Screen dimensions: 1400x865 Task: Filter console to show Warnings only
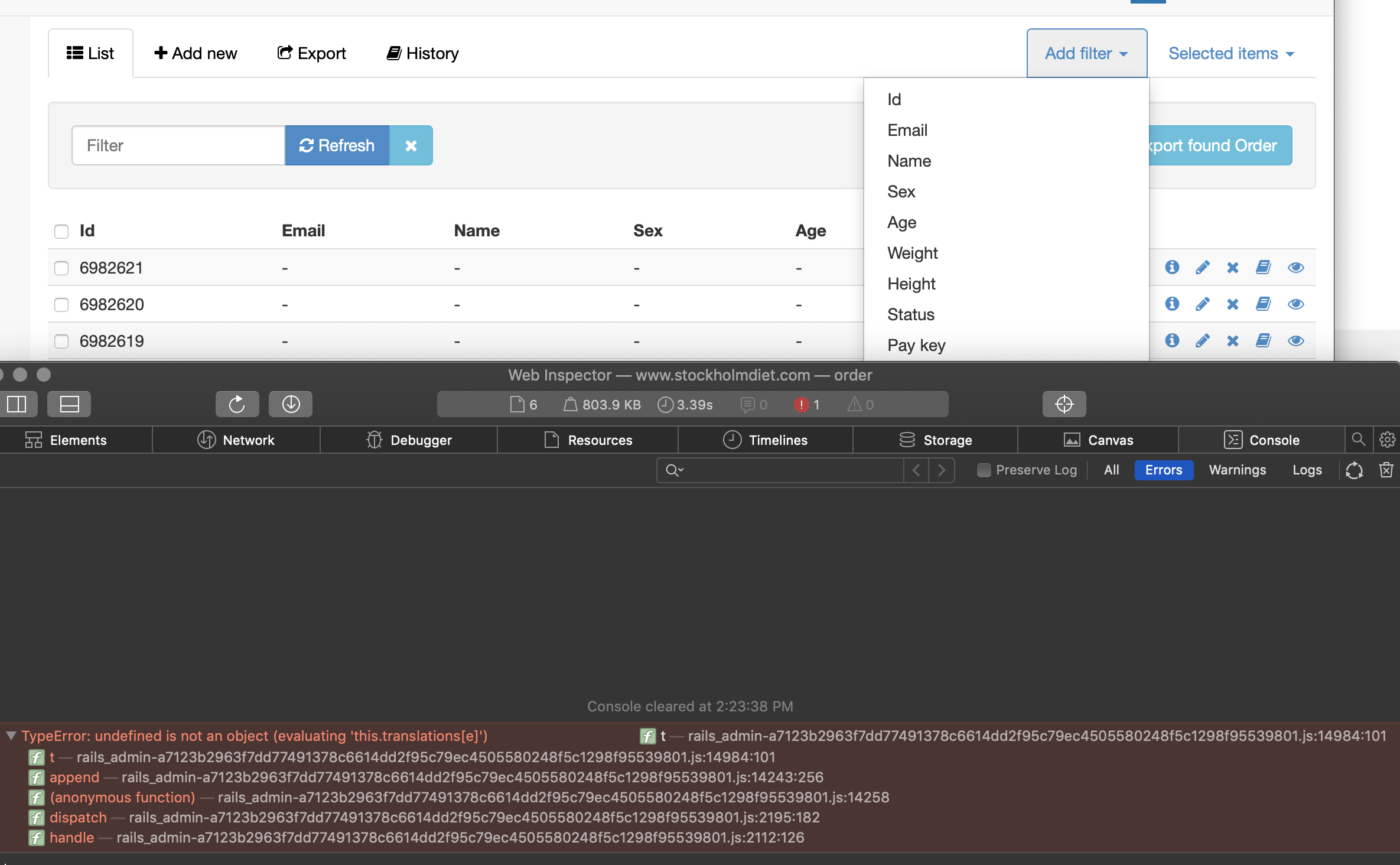point(1237,470)
